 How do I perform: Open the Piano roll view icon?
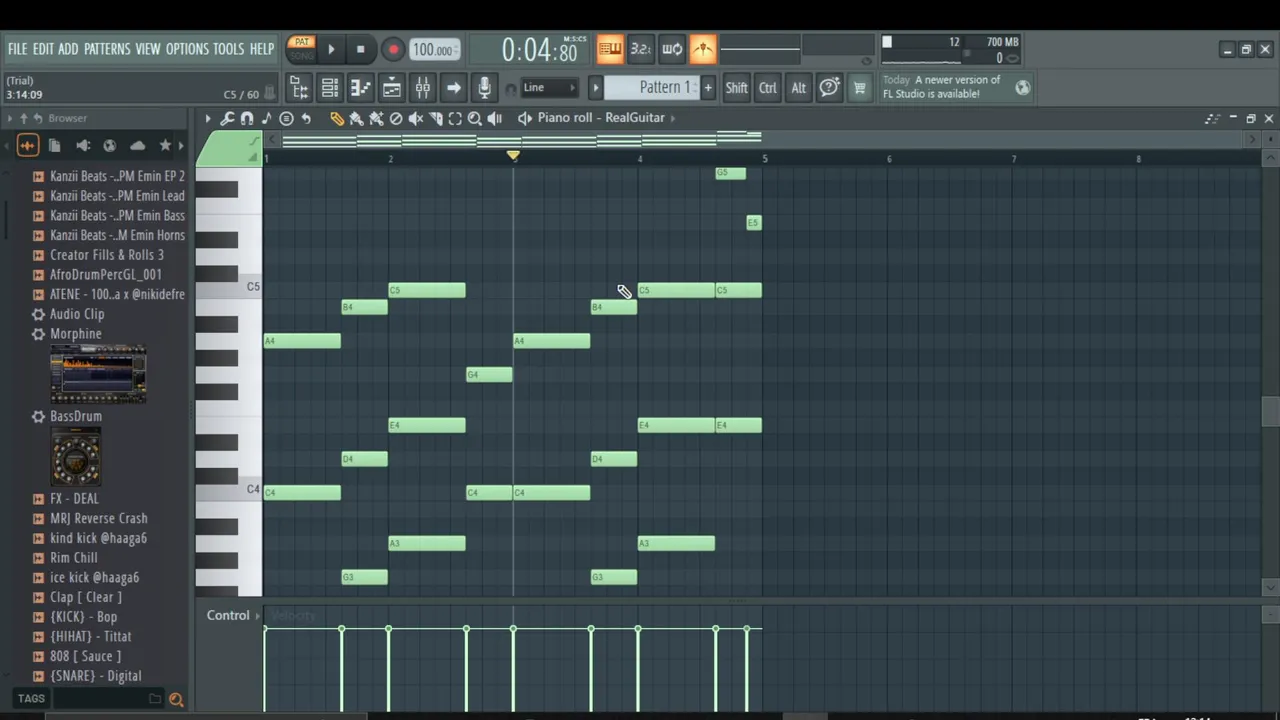pyautogui.click(x=360, y=88)
